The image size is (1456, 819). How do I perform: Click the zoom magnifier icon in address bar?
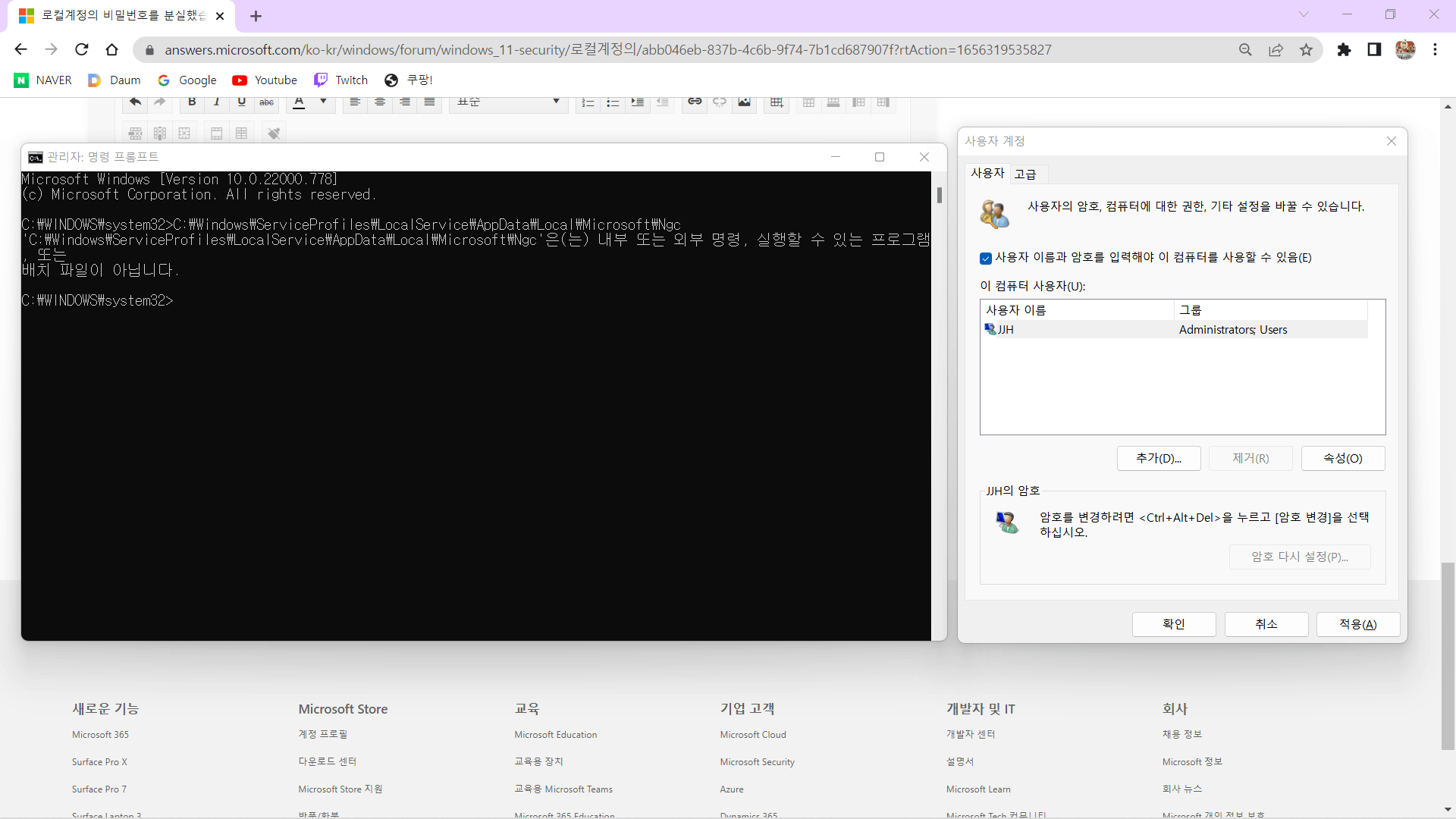tap(1245, 49)
